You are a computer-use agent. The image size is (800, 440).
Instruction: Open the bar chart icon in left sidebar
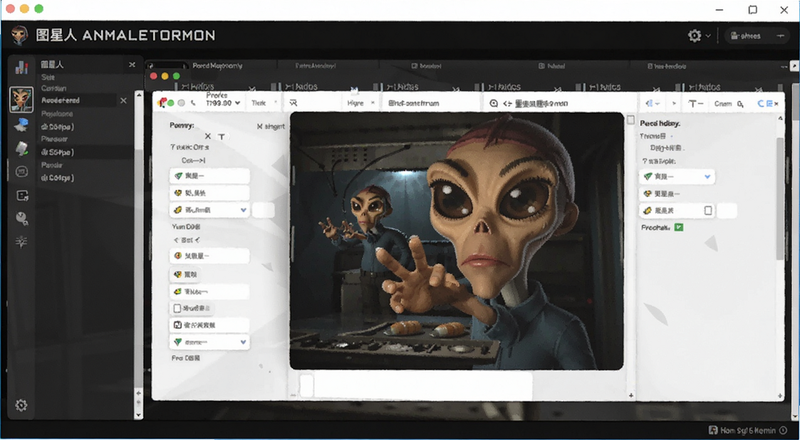(x=21, y=67)
